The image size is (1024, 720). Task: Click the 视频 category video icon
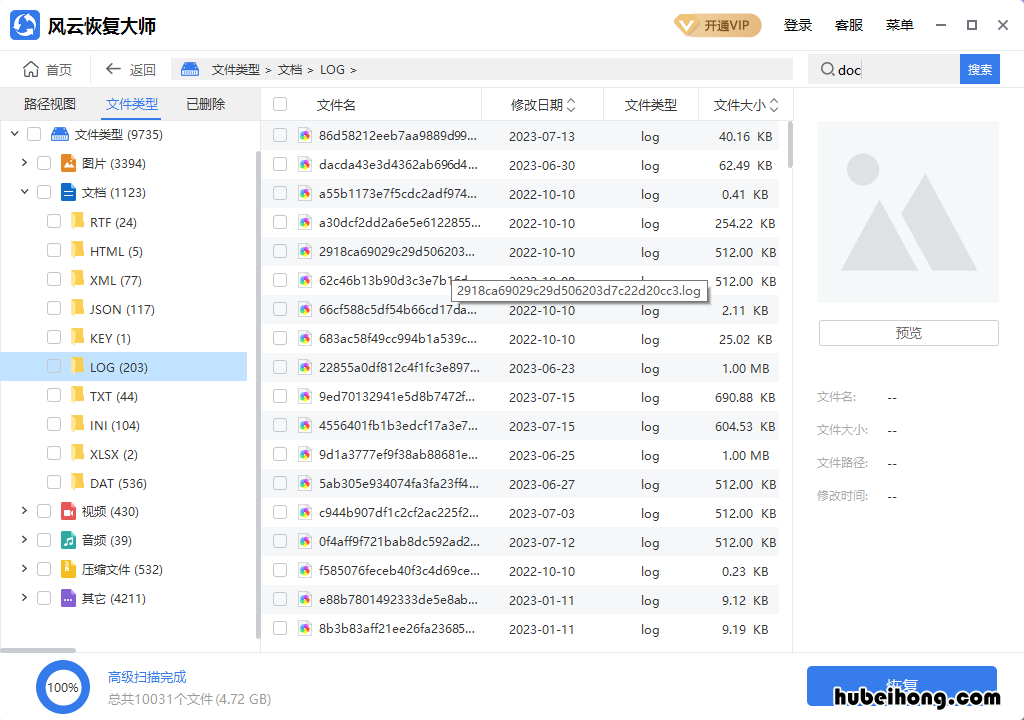tap(69, 511)
